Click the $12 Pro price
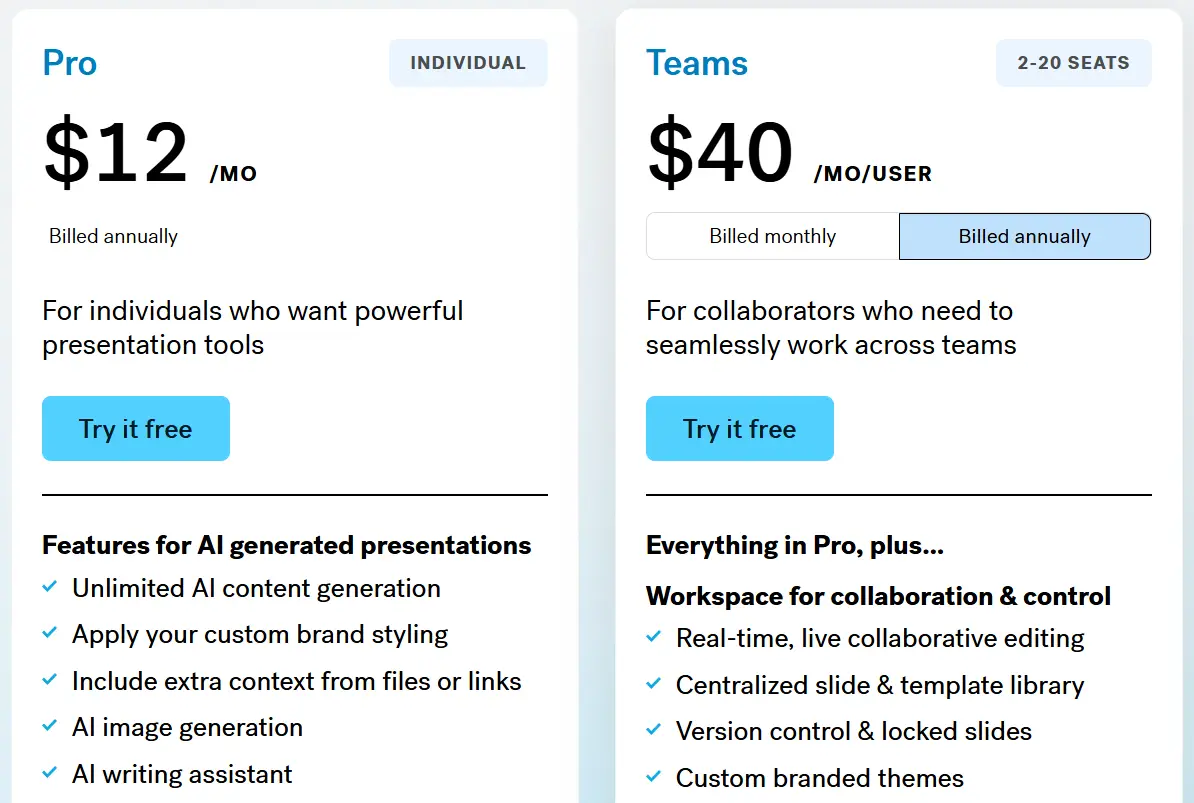 [116, 153]
